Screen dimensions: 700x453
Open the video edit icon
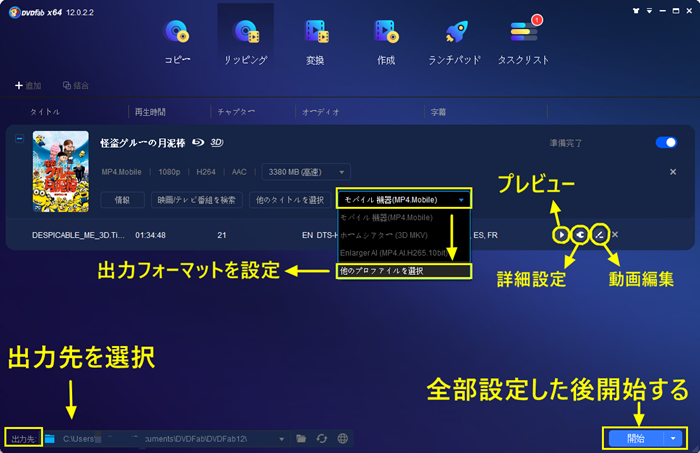coord(598,234)
